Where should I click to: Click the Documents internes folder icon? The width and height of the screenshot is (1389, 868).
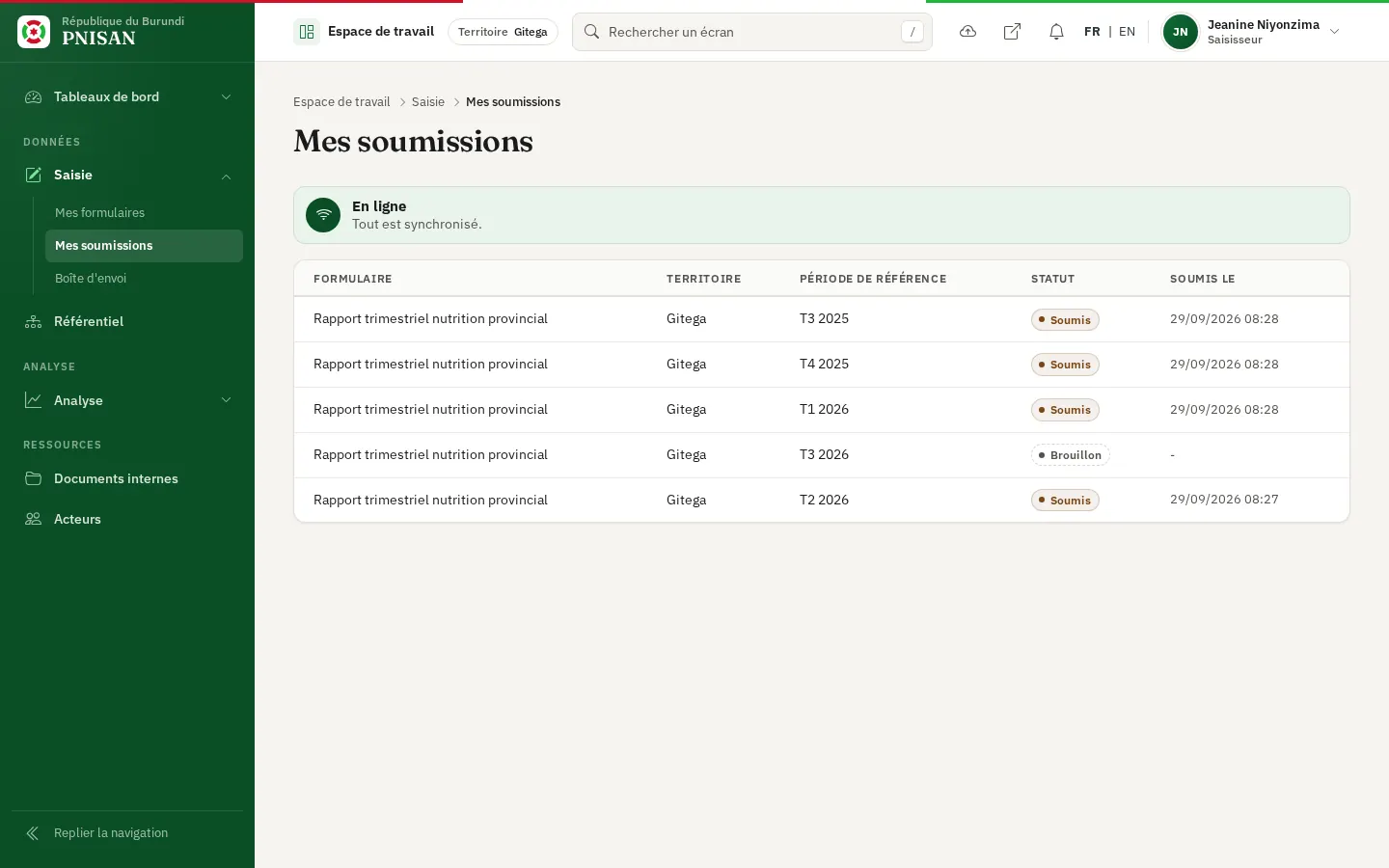click(x=34, y=478)
